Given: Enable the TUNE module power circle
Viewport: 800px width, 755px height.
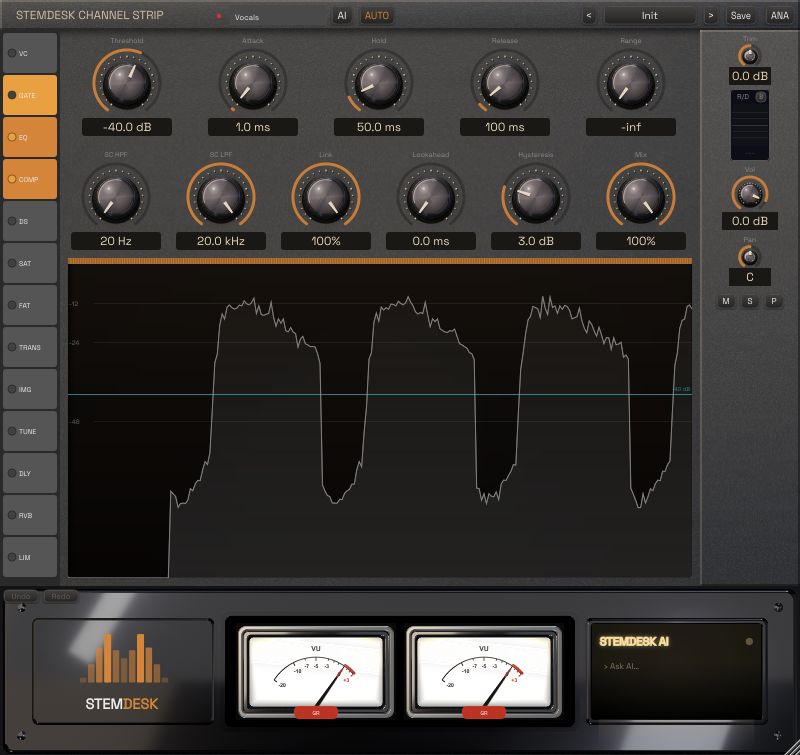Looking at the screenshot, I should click(x=12, y=431).
